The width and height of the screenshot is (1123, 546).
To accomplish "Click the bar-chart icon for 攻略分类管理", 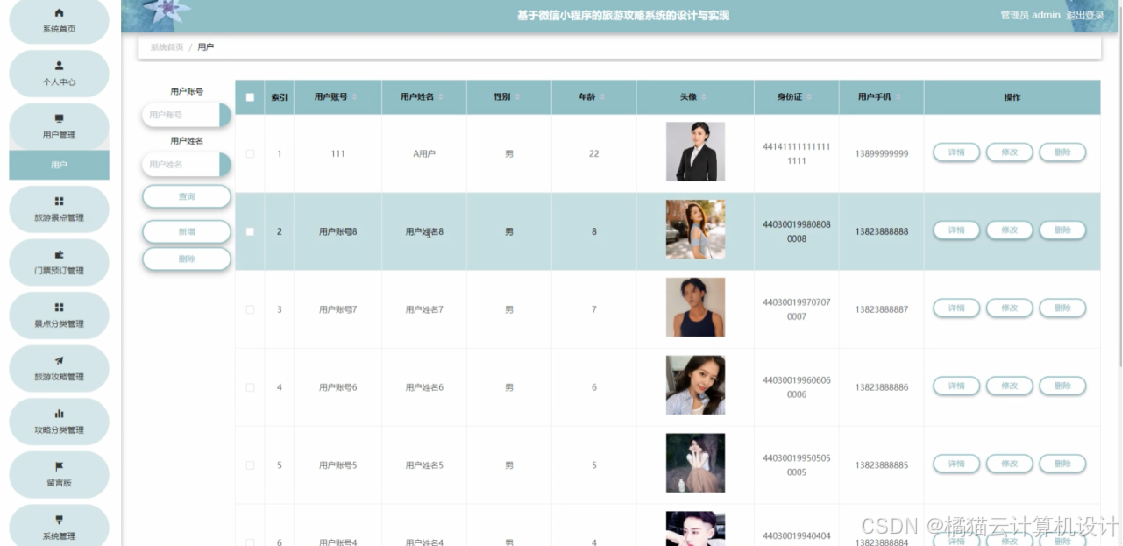I will click(x=59, y=414).
